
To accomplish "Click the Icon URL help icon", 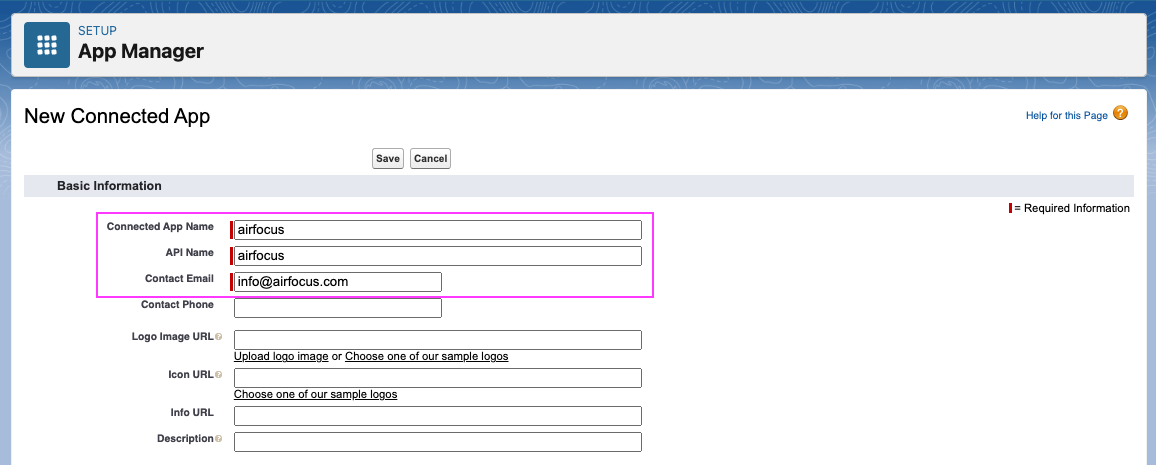I will pyautogui.click(x=218, y=375).
